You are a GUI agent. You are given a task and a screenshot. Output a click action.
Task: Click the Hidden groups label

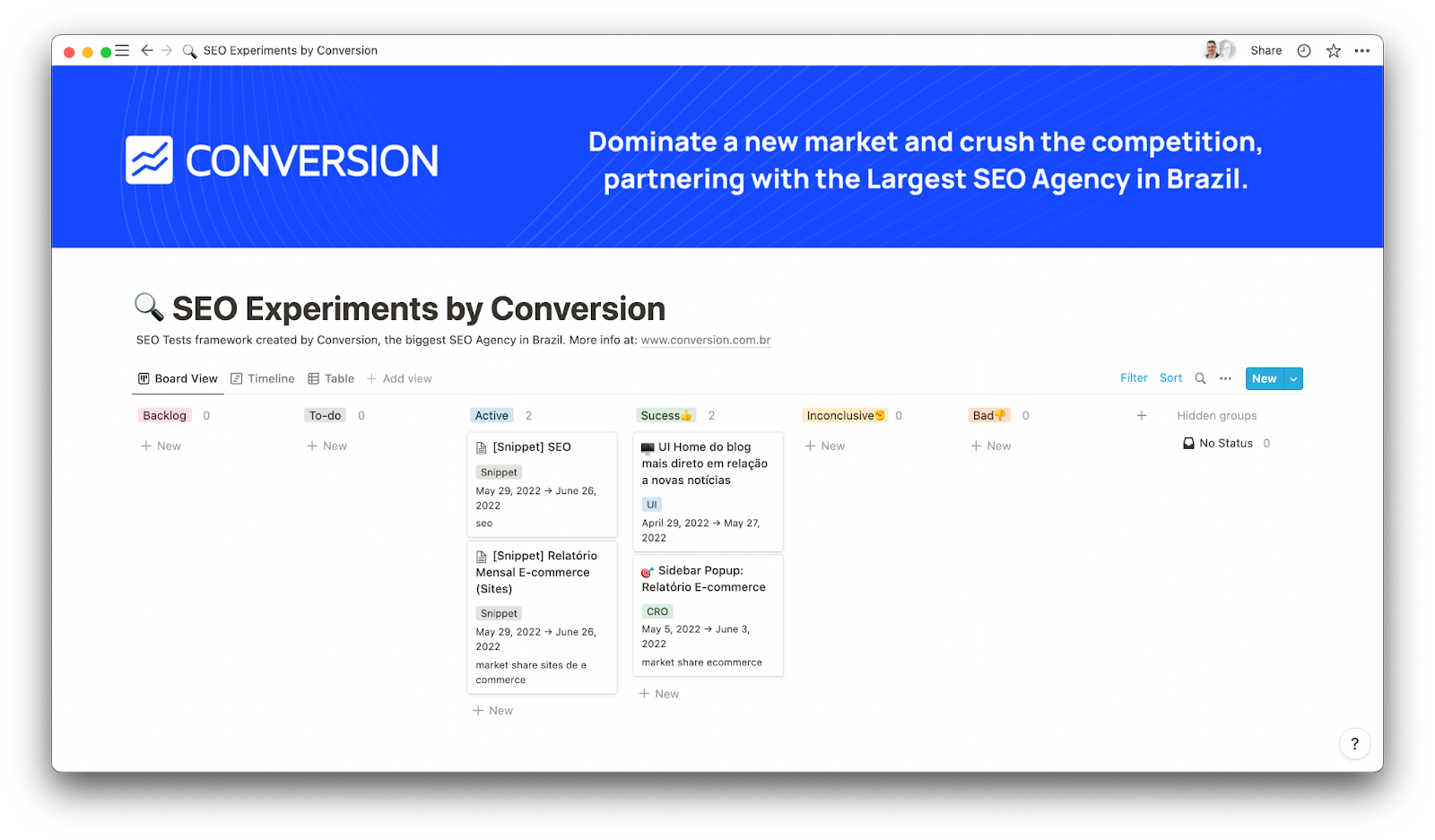[1216, 415]
